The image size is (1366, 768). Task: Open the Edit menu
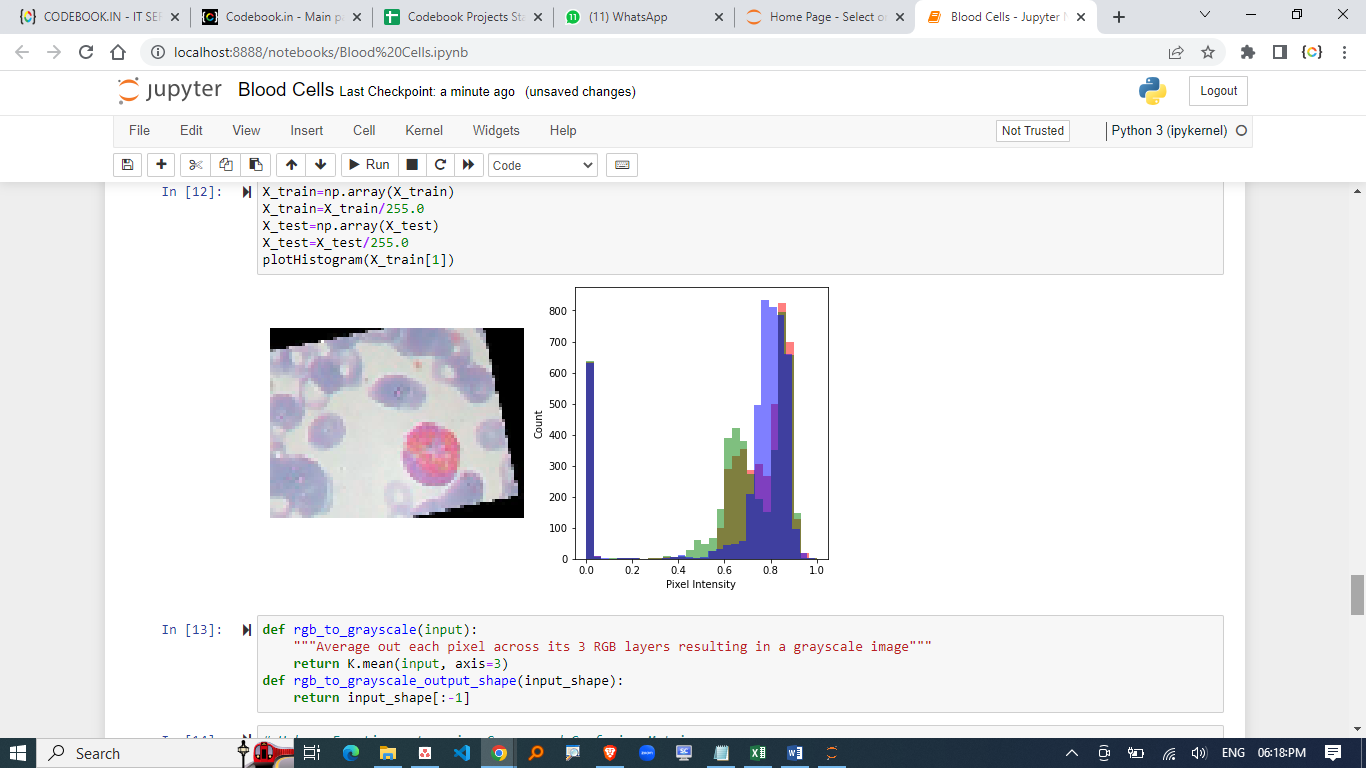click(x=191, y=130)
